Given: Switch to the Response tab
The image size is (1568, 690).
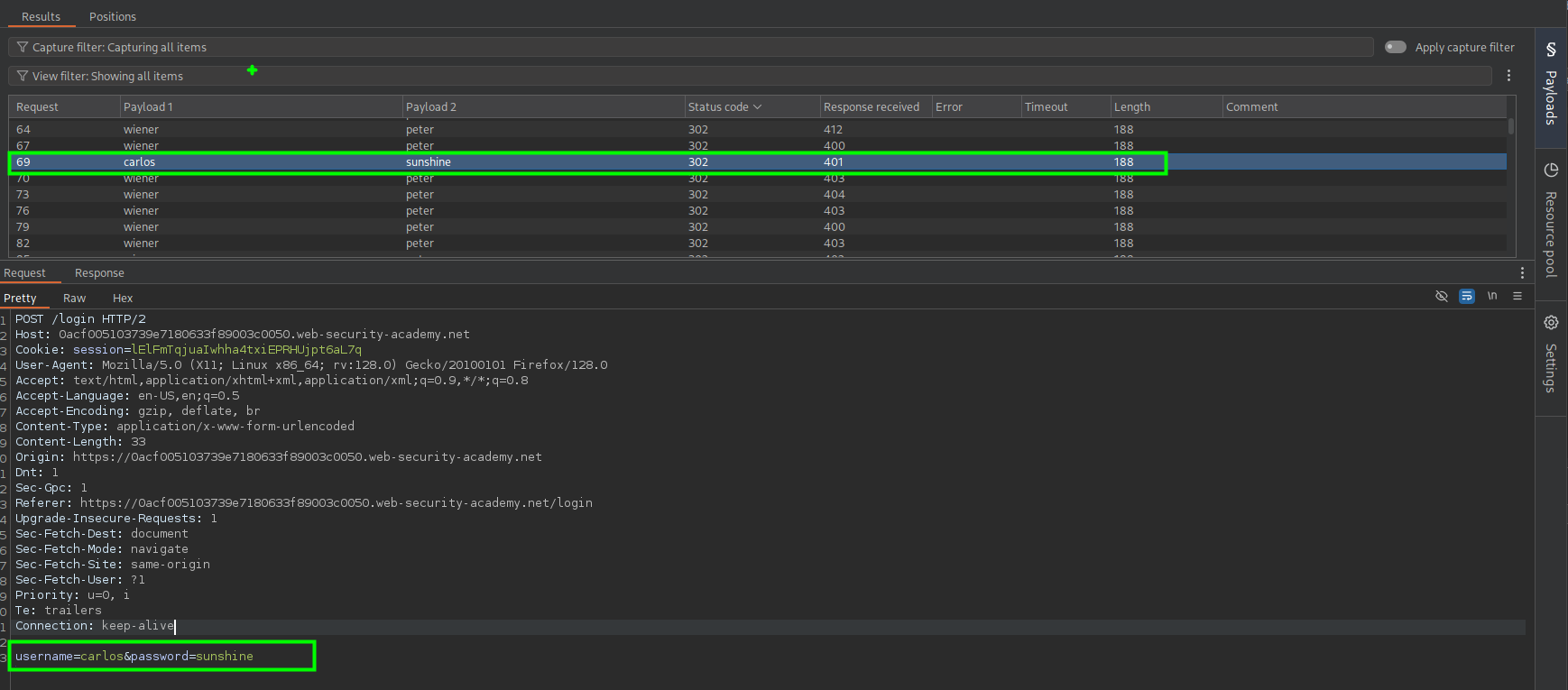Looking at the screenshot, I should [x=99, y=272].
